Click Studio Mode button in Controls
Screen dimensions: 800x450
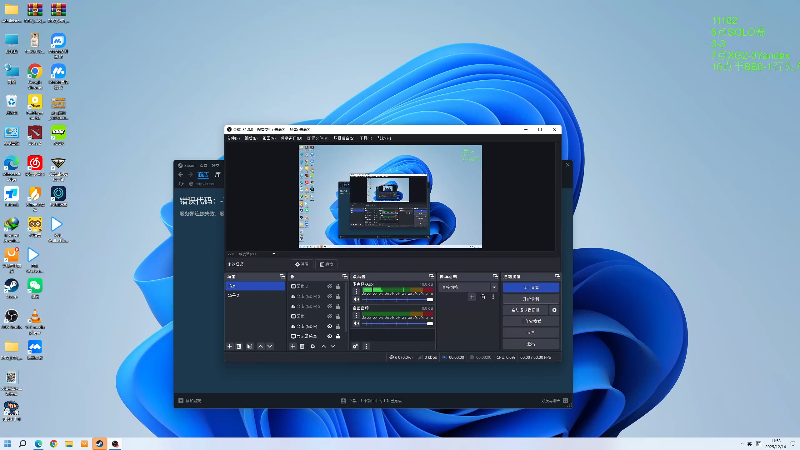coord(531,321)
